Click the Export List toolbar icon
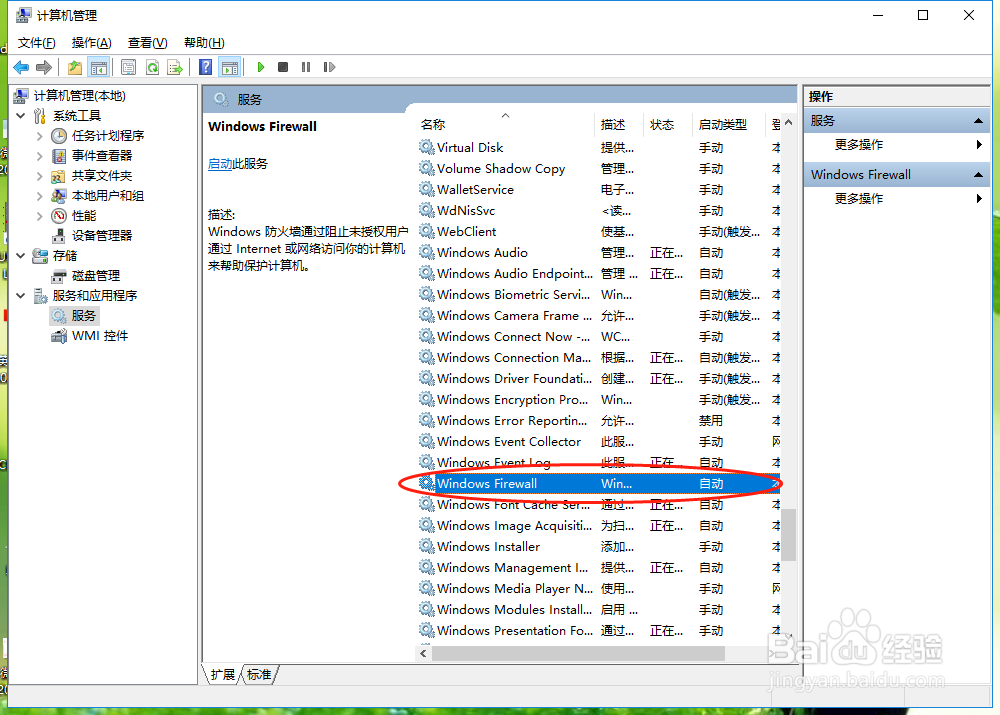The width and height of the screenshot is (1000, 715). 175,67
